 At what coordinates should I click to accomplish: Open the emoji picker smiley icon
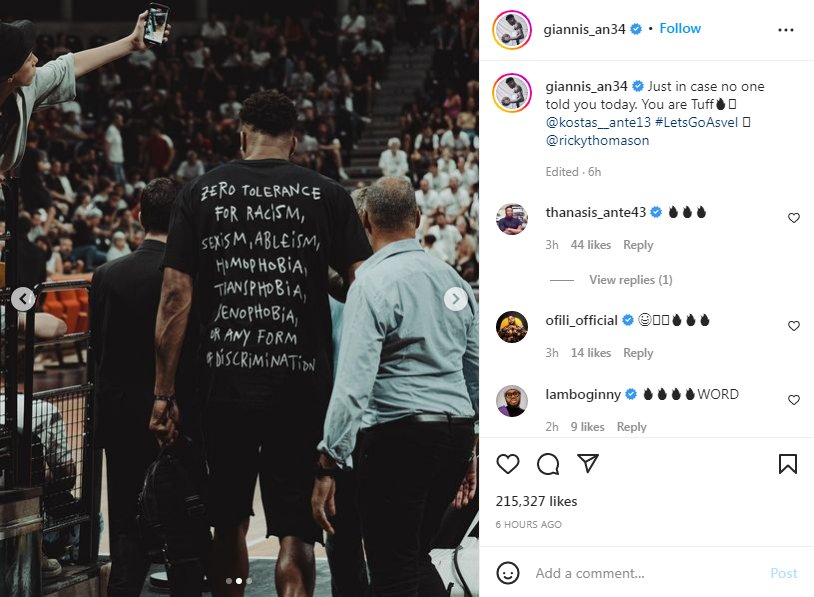[507, 573]
